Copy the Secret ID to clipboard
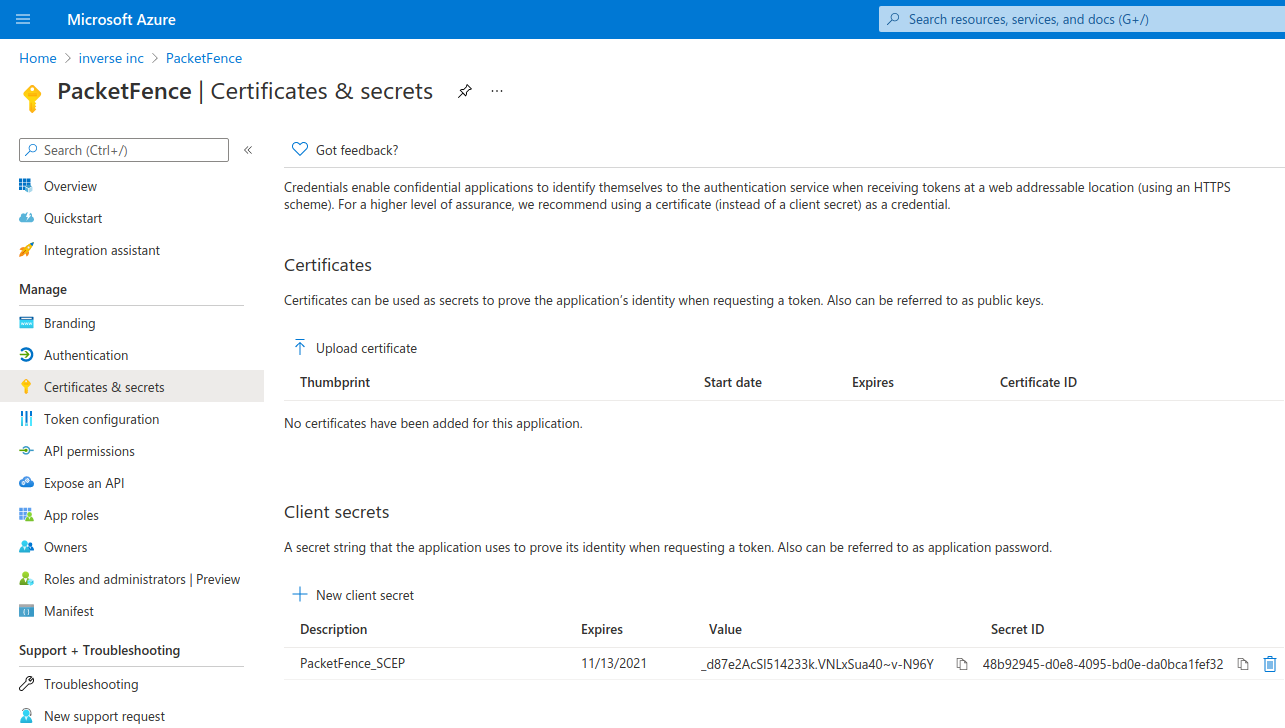This screenshot has width=1285, height=728. 1243,664
